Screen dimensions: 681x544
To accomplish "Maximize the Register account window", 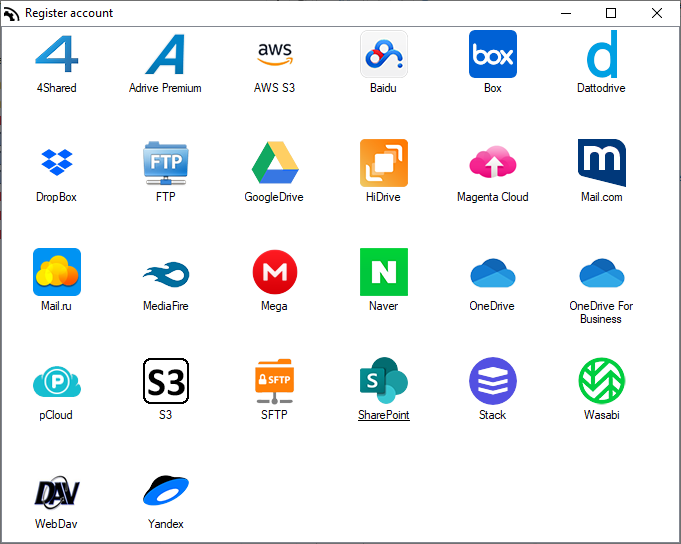I will 611,13.
